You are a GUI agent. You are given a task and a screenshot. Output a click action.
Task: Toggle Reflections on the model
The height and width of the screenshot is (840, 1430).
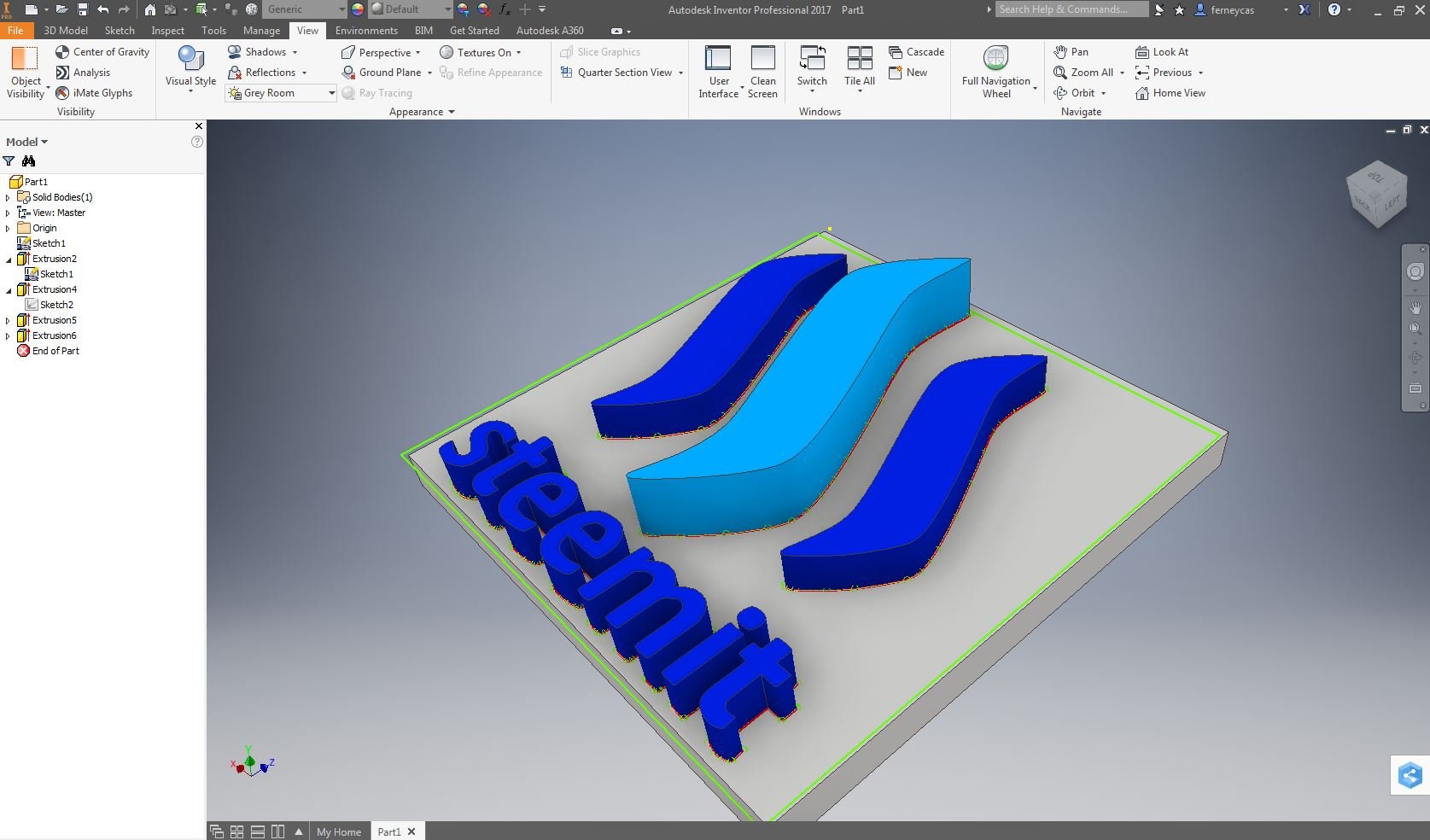coord(261,73)
